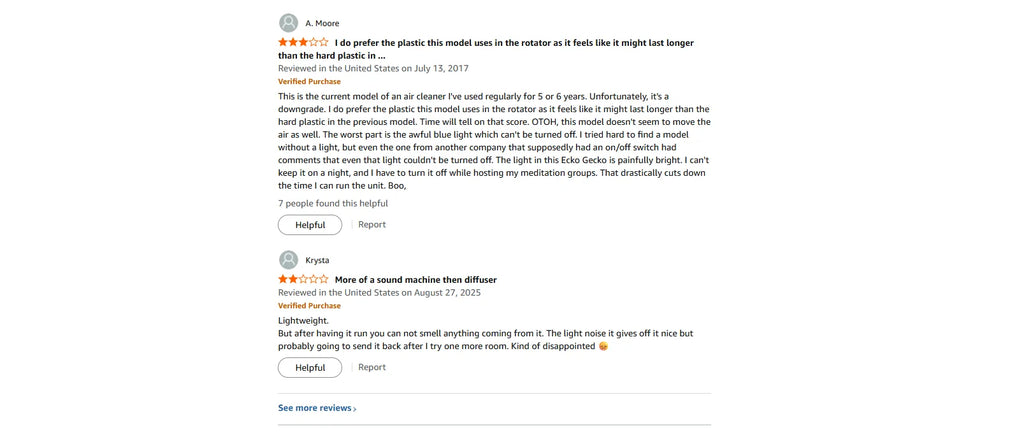Click Verified Purchase under Krysta's review
The width and height of the screenshot is (1024, 437).
point(309,306)
